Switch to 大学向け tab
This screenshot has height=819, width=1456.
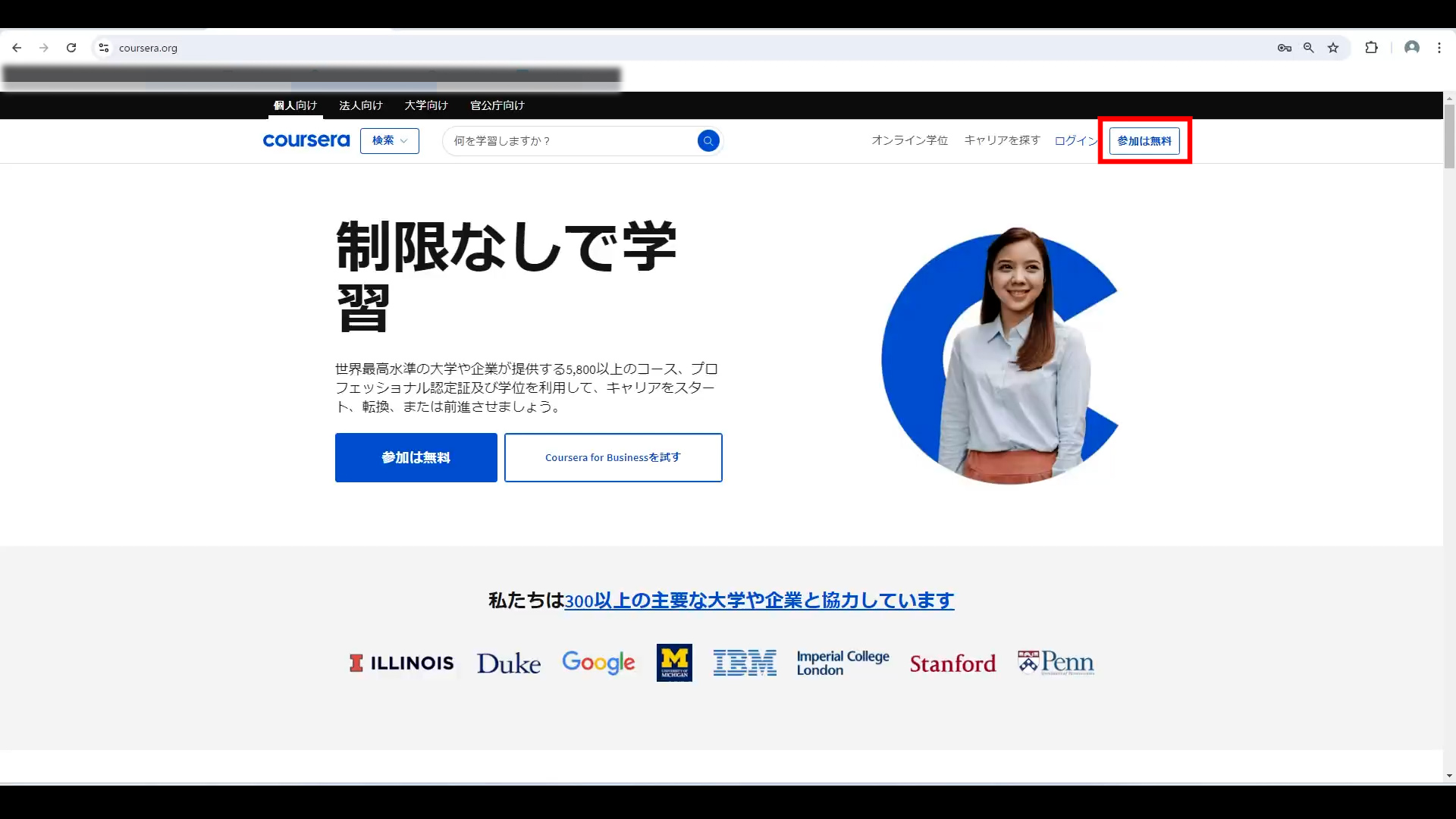pyautogui.click(x=425, y=105)
